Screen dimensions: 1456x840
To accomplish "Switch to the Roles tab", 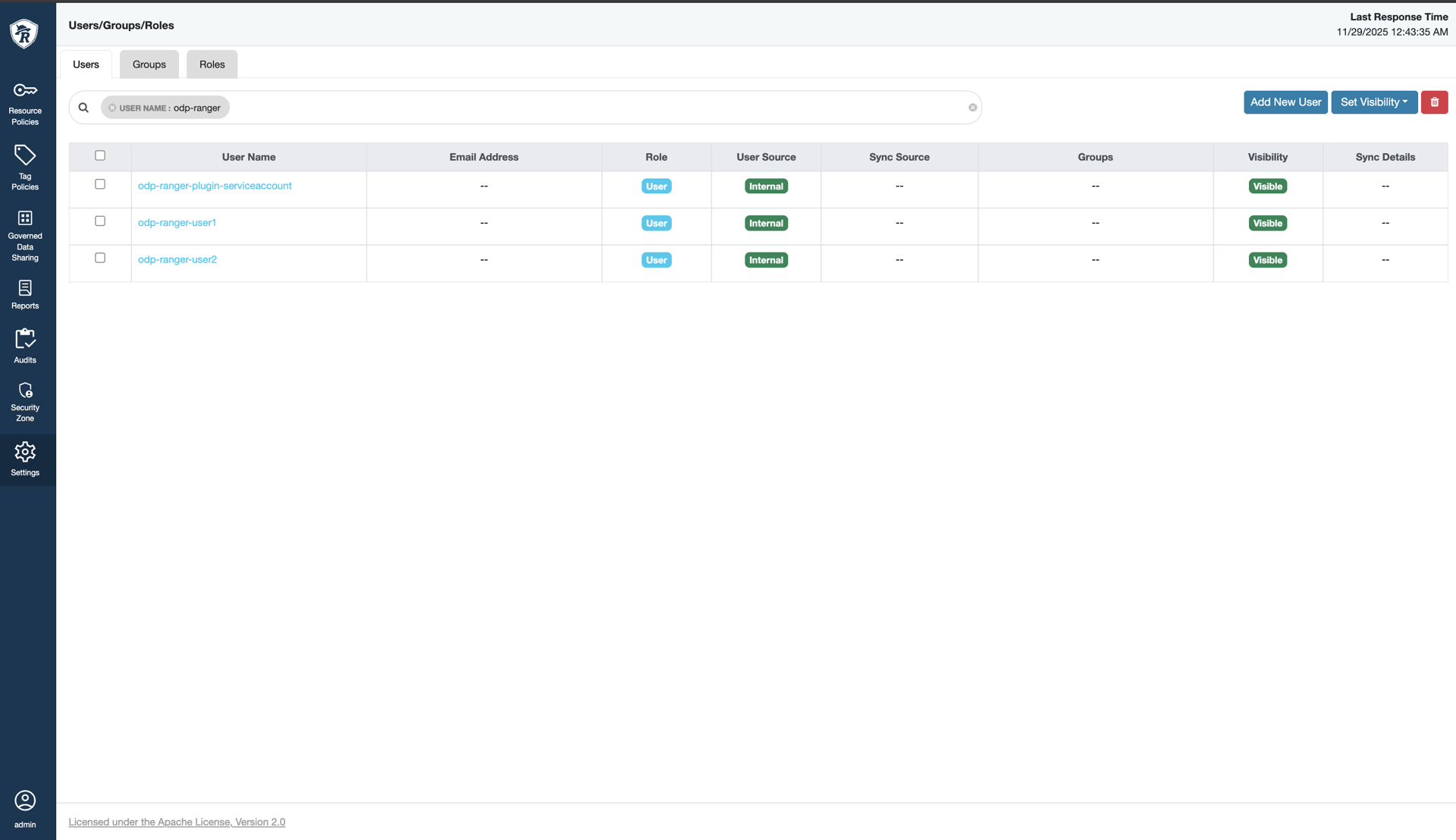I will [x=212, y=64].
